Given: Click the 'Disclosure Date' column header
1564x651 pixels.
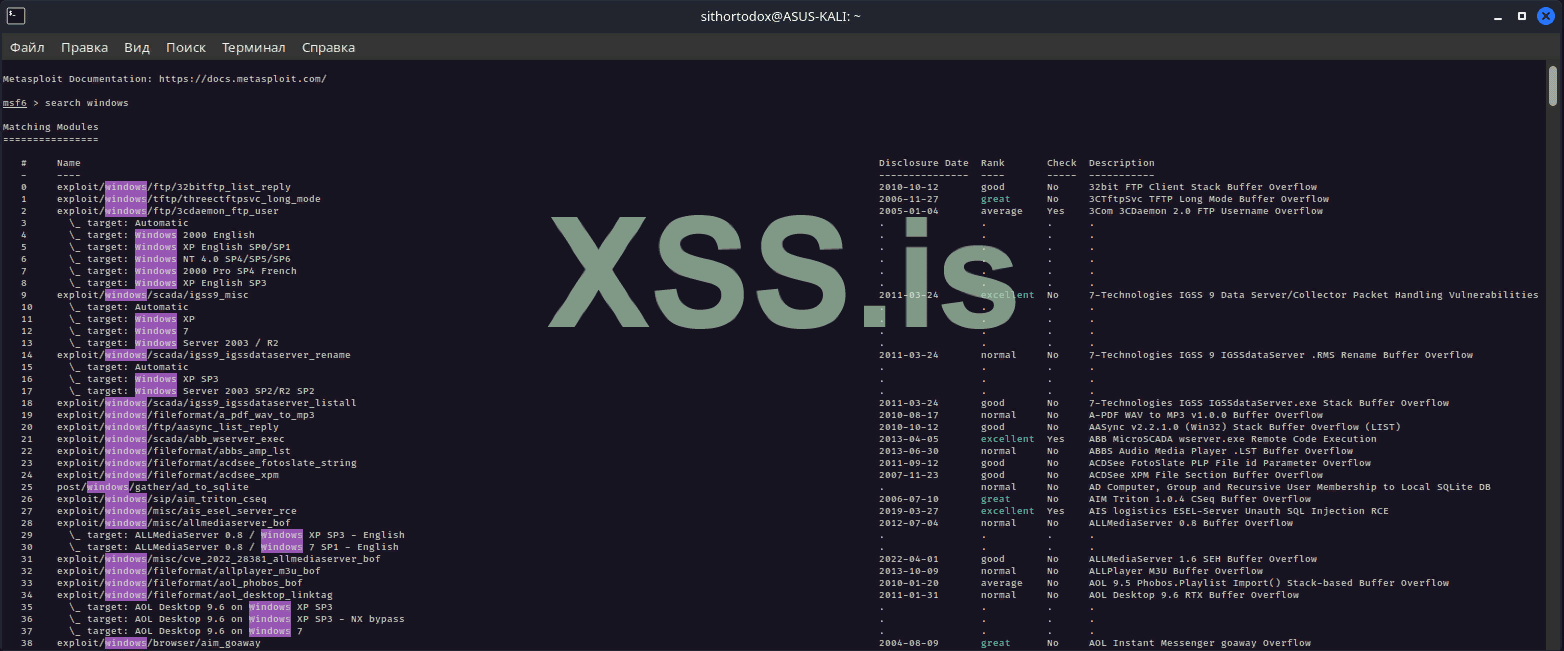Looking at the screenshot, I should pyautogui.click(x=924, y=163).
